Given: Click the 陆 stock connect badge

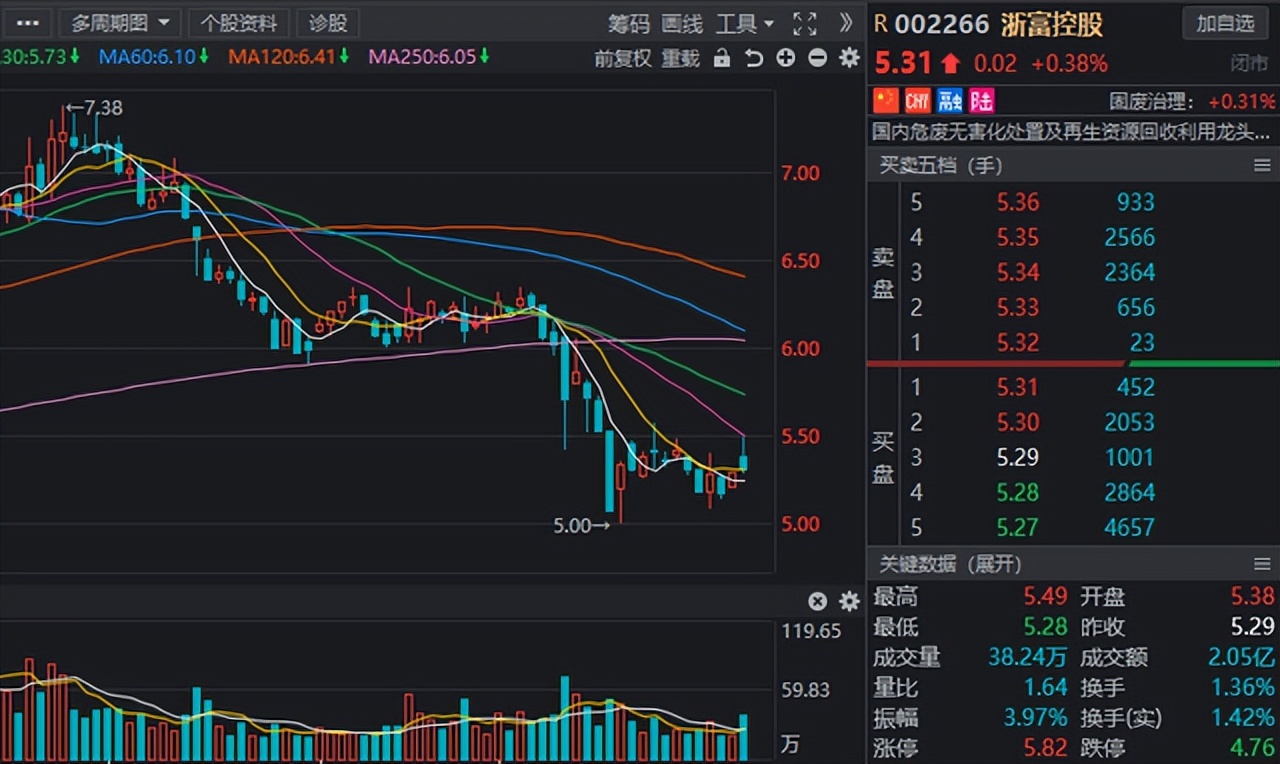Looking at the screenshot, I should (x=982, y=101).
